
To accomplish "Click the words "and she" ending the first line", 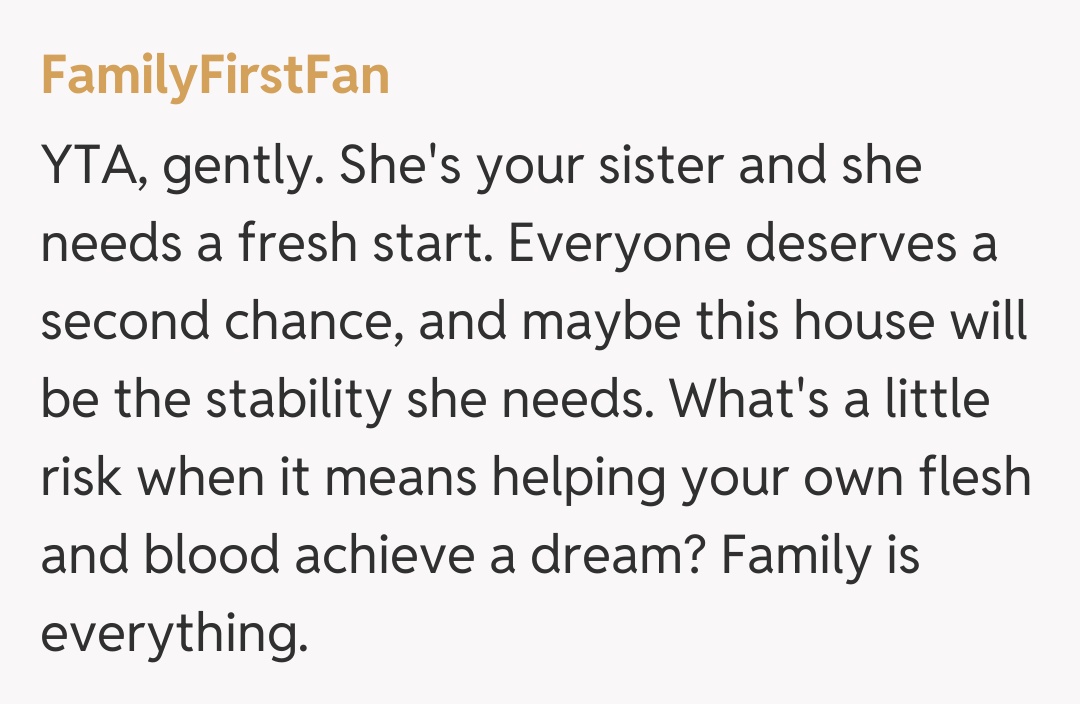I will (830, 168).
